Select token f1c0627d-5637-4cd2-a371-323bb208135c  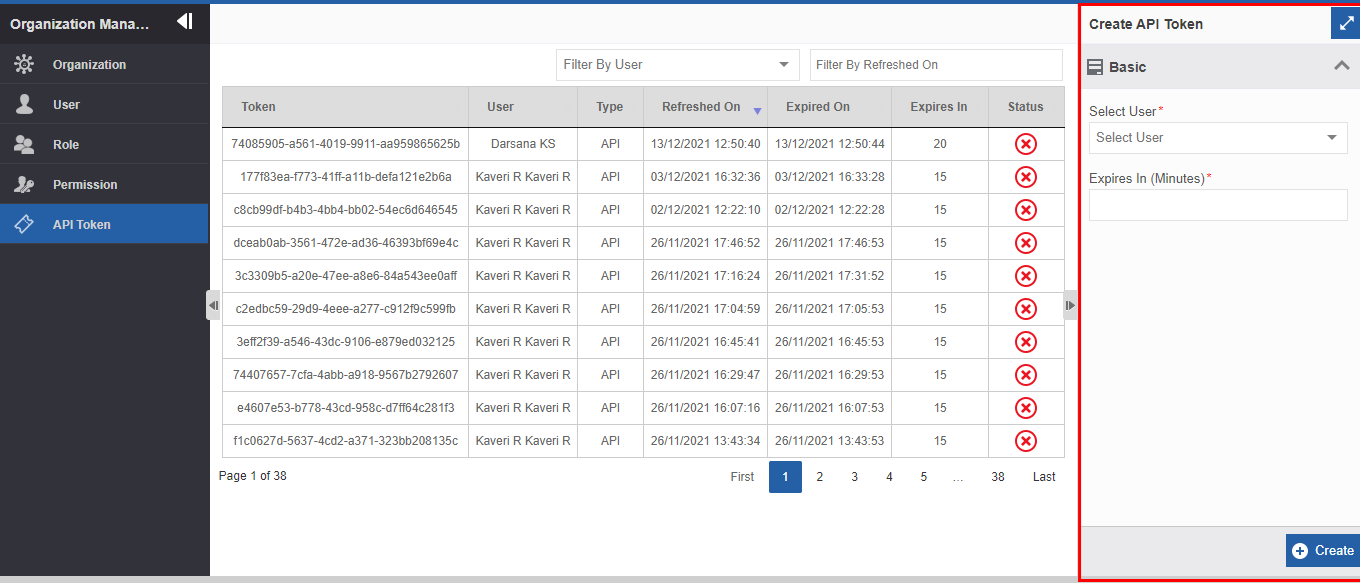coord(345,441)
